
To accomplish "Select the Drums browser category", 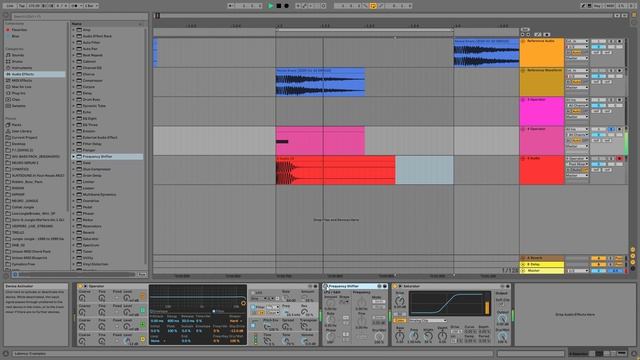I will [18, 62].
